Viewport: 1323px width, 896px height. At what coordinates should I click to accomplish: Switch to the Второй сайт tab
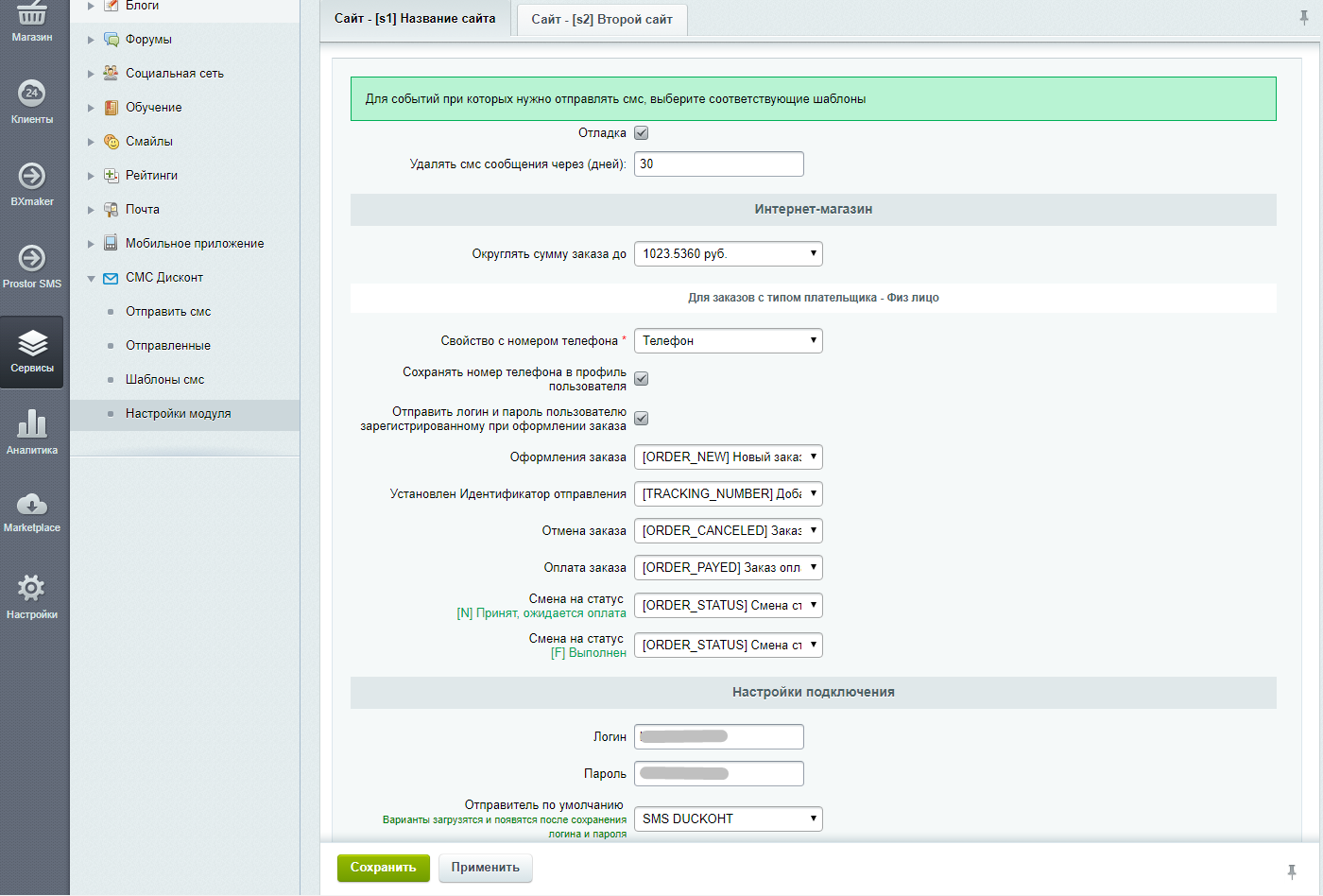tap(602, 19)
